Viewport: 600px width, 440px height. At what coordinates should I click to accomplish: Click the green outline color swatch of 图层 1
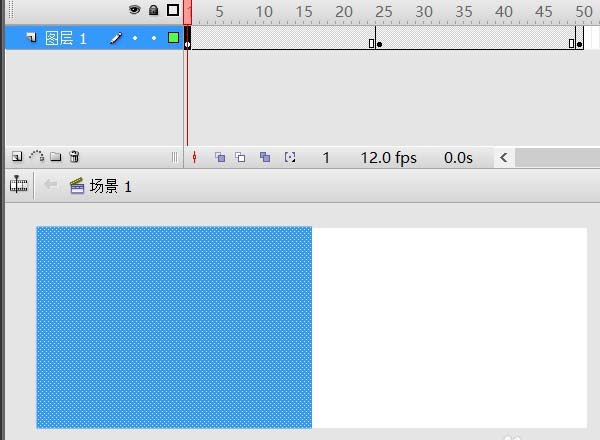(x=173, y=37)
